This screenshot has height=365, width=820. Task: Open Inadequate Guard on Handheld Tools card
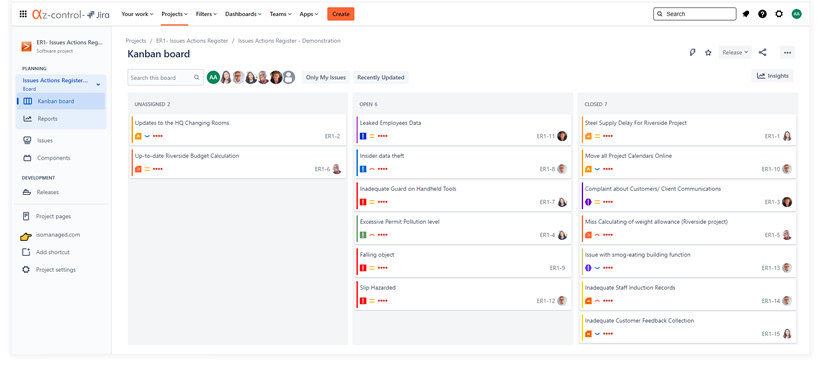[463, 196]
